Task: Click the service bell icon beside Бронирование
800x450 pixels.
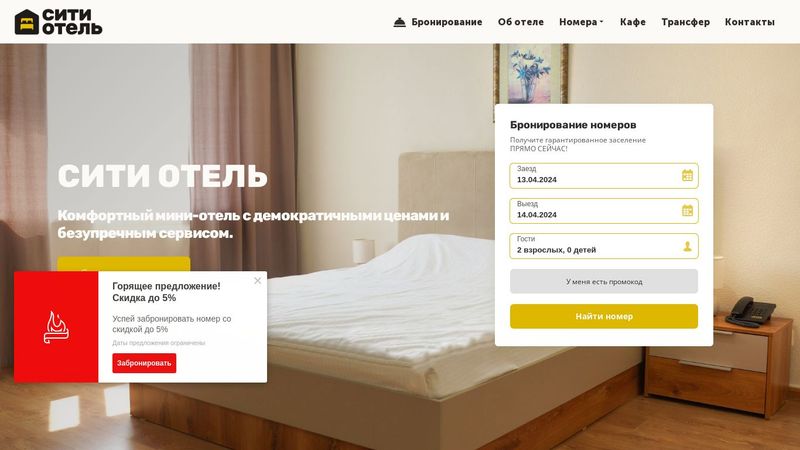Action: pyautogui.click(x=399, y=22)
